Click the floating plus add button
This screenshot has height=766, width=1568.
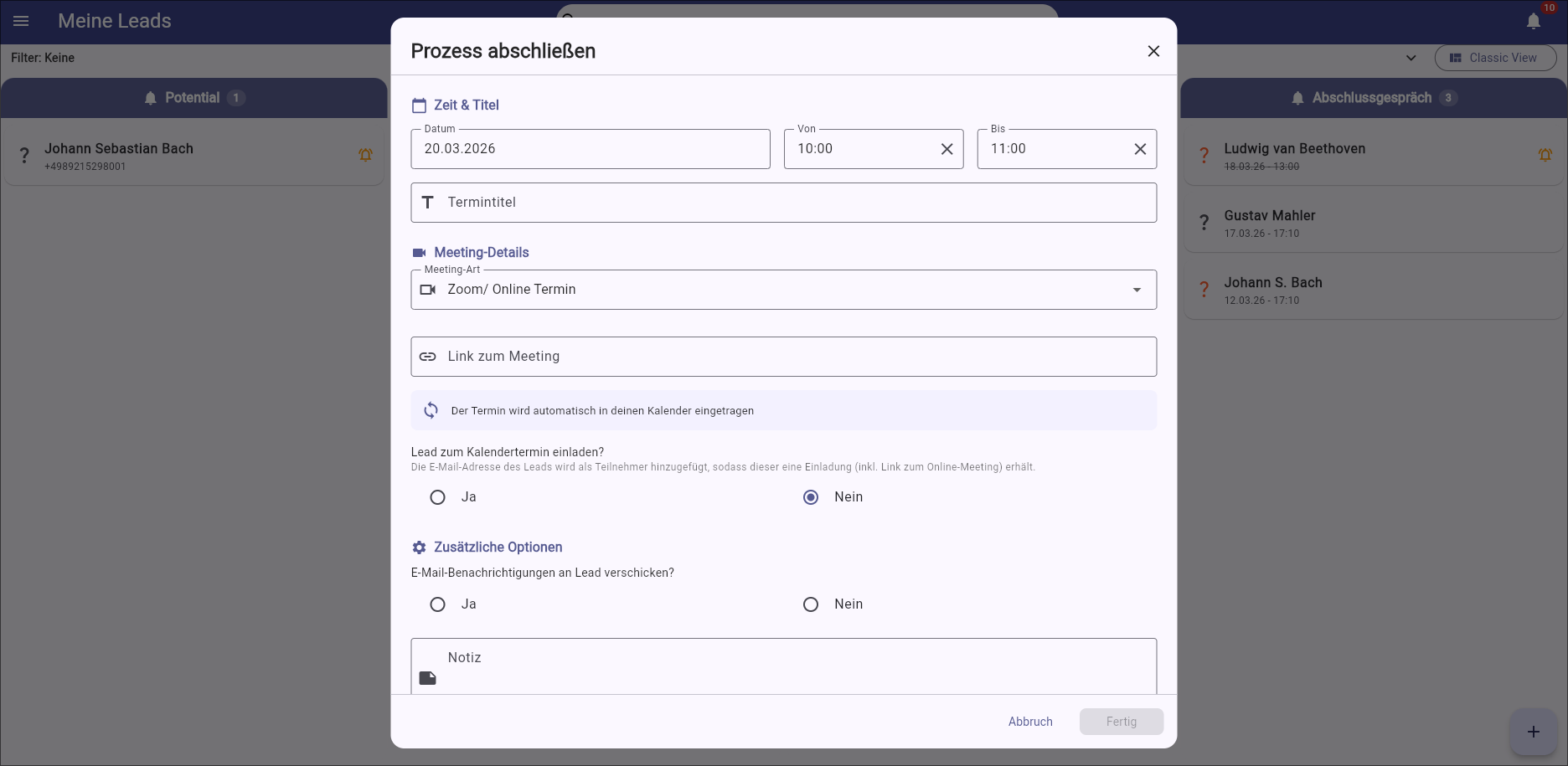tap(1533, 732)
